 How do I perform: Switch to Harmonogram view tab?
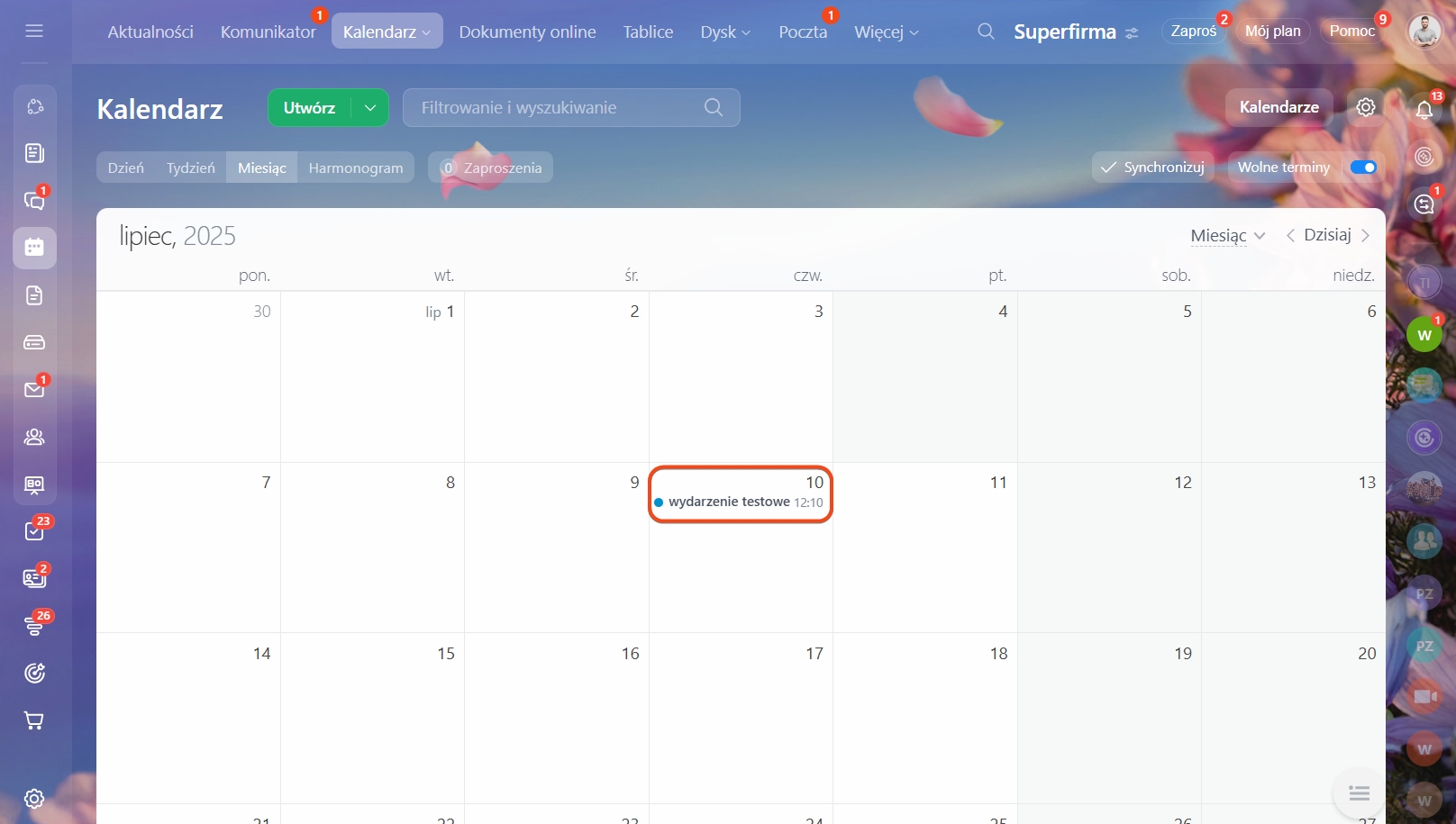356,168
